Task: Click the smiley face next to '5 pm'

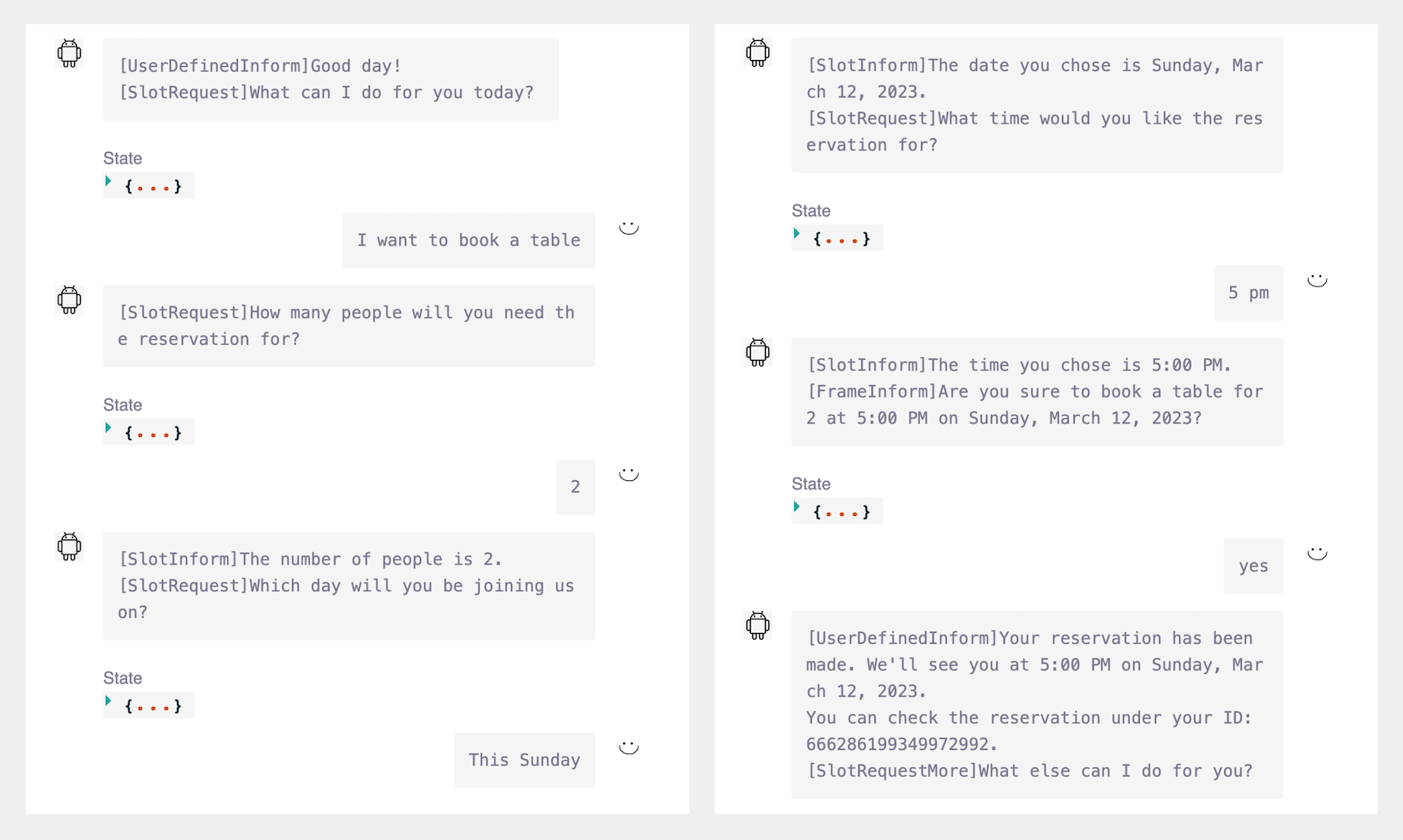Action: click(1317, 280)
